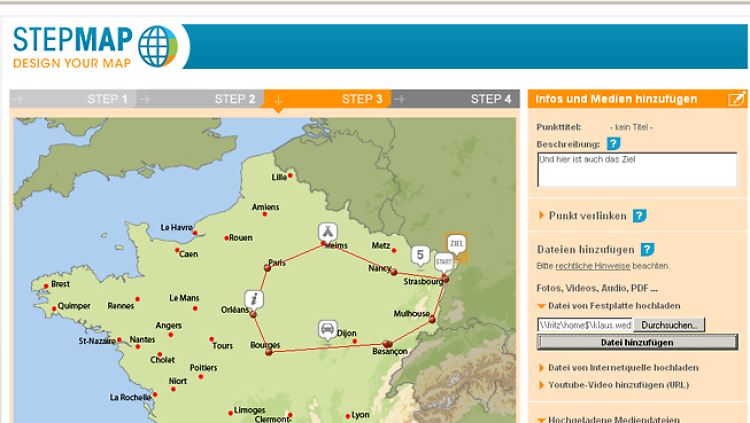Switch to STEP 4 tab
Image resolution: width=750 pixels, height=423 pixels.
pyautogui.click(x=491, y=99)
